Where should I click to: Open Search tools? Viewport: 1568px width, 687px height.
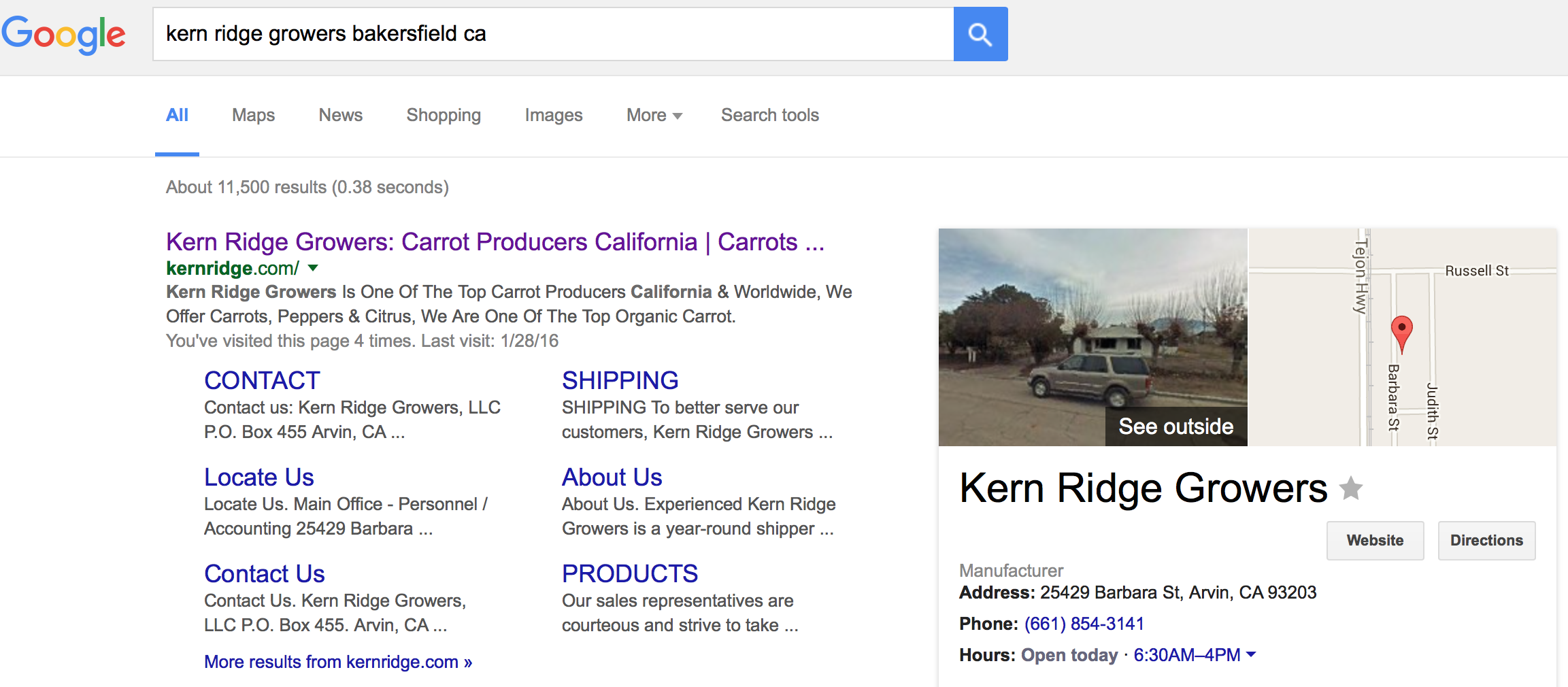[770, 115]
